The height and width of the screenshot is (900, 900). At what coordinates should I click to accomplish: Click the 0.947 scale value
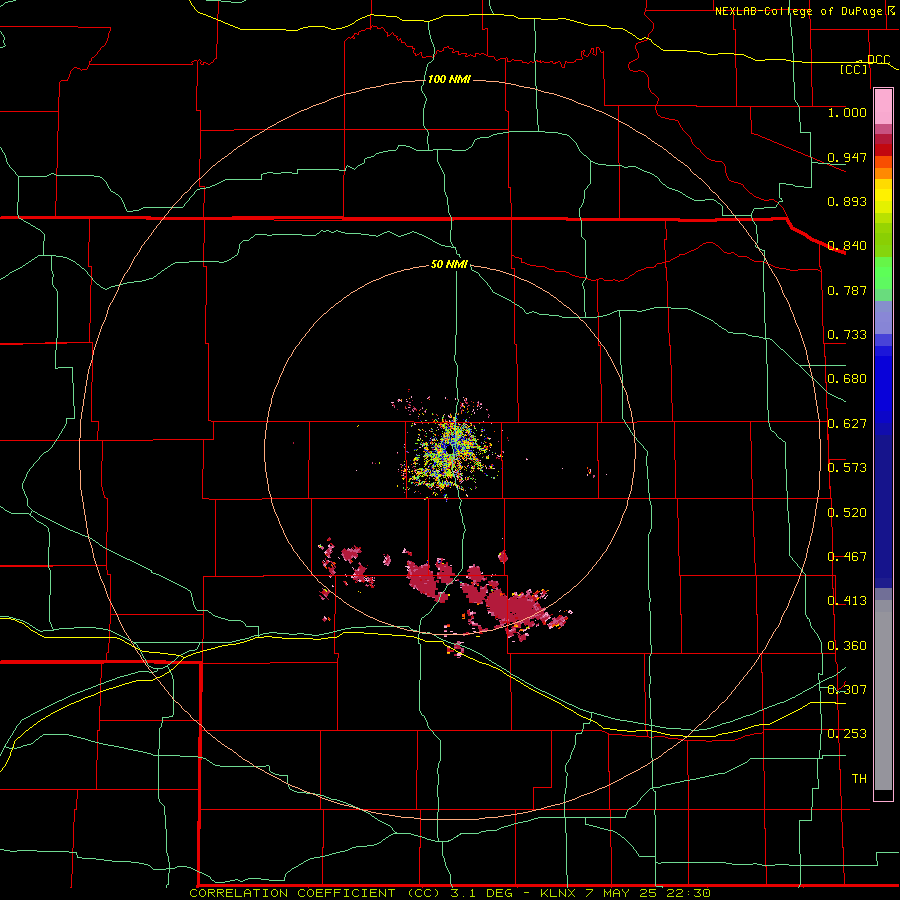coord(847,157)
